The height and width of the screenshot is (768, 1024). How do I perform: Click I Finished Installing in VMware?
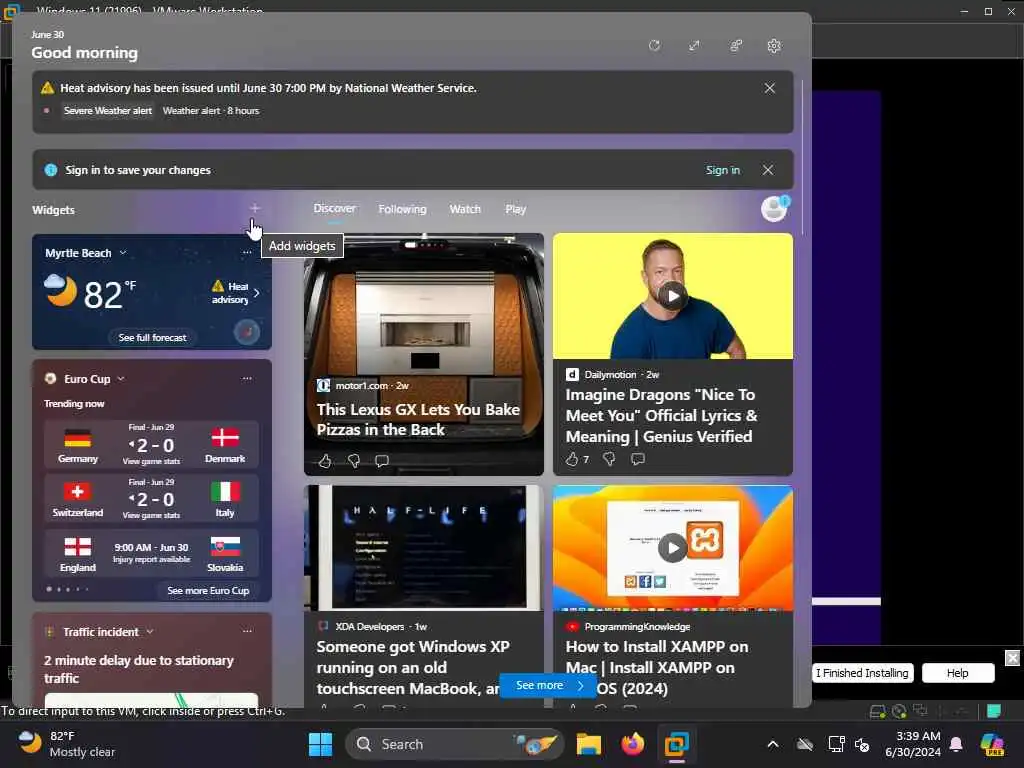[862, 673]
